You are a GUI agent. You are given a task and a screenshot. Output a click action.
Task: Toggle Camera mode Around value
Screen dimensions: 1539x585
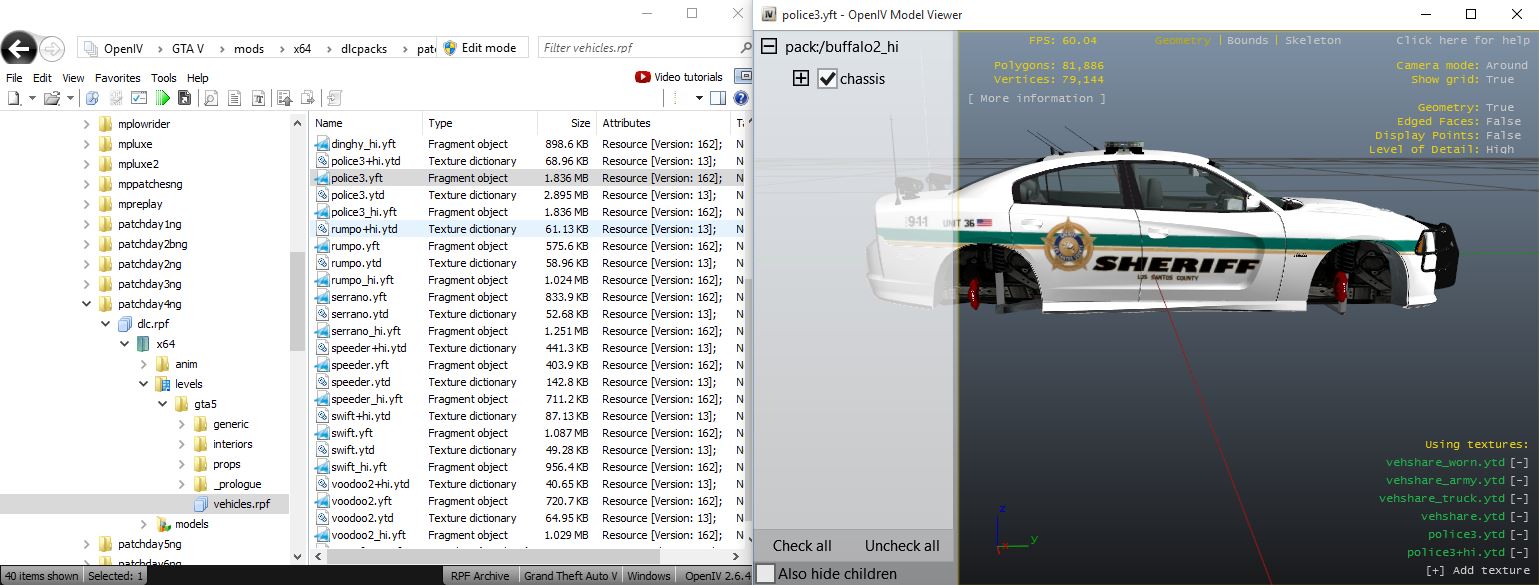[1506, 65]
